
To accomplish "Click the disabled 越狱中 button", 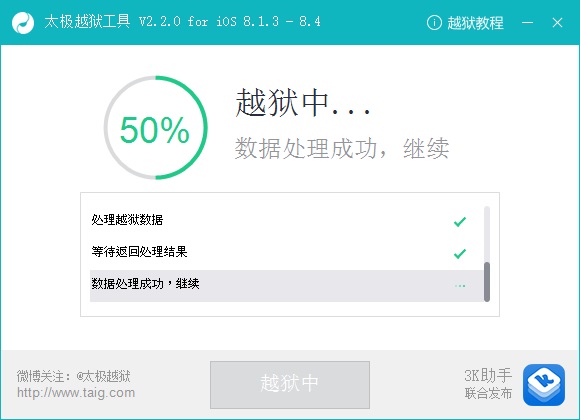I will pos(290,384).
